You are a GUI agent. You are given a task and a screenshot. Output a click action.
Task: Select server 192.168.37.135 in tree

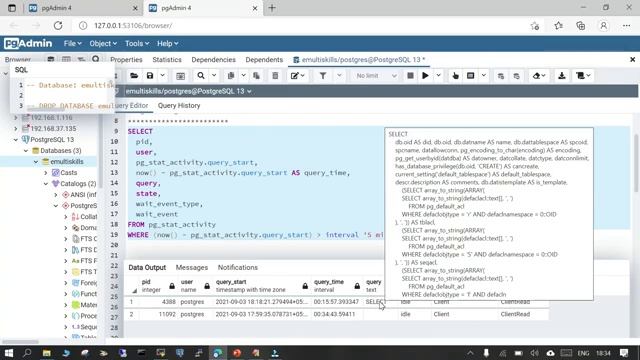pos(53,129)
